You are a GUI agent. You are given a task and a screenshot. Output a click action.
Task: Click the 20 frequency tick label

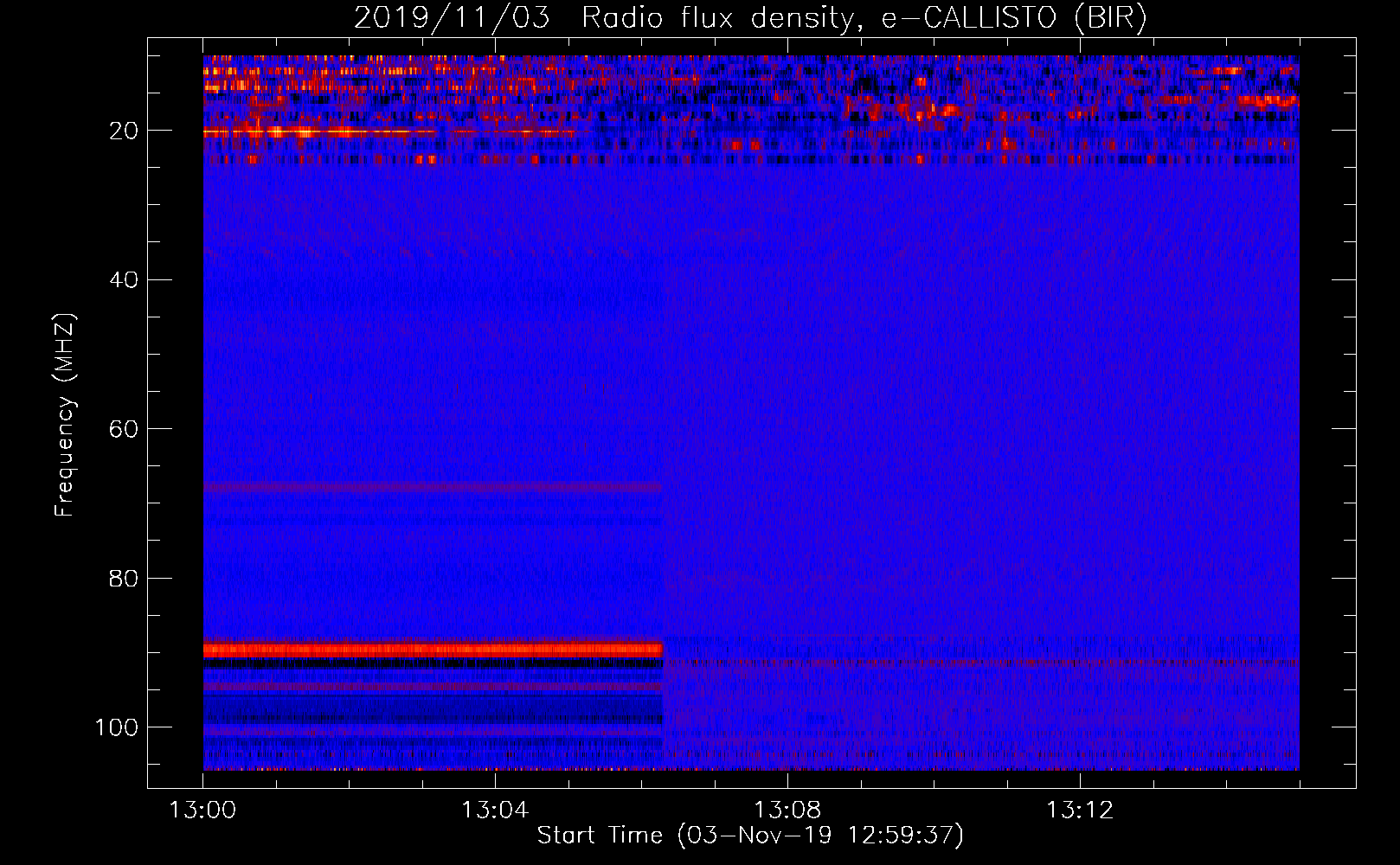pyautogui.click(x=124, y=131)
